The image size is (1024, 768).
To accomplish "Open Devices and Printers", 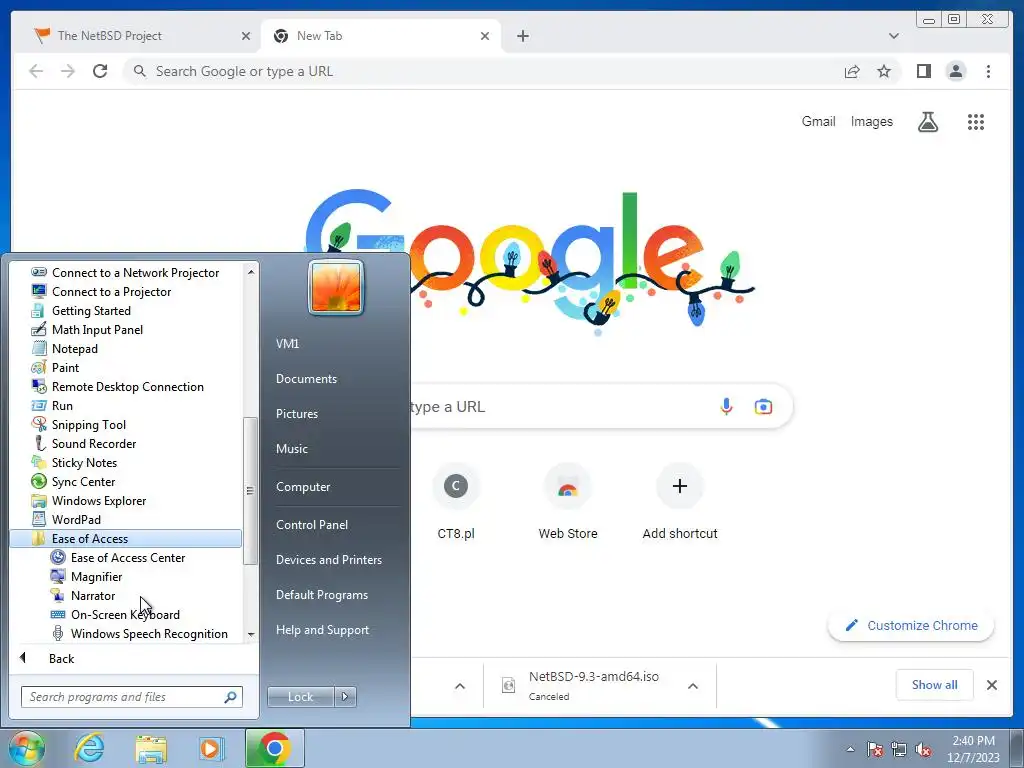I will [x=328, y=560].
